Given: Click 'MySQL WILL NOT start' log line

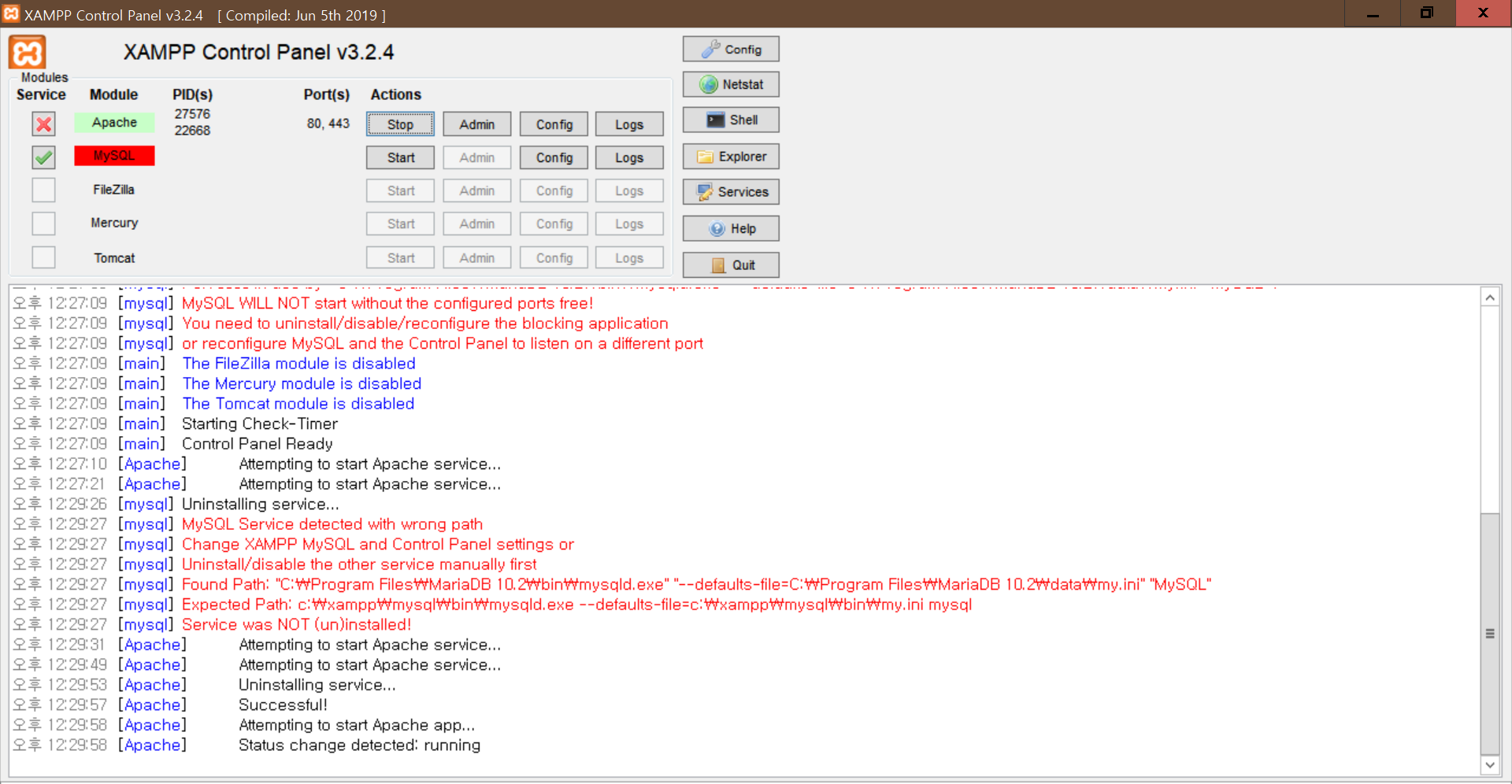Looking at the screenshot, I should [x=387, y=303].
